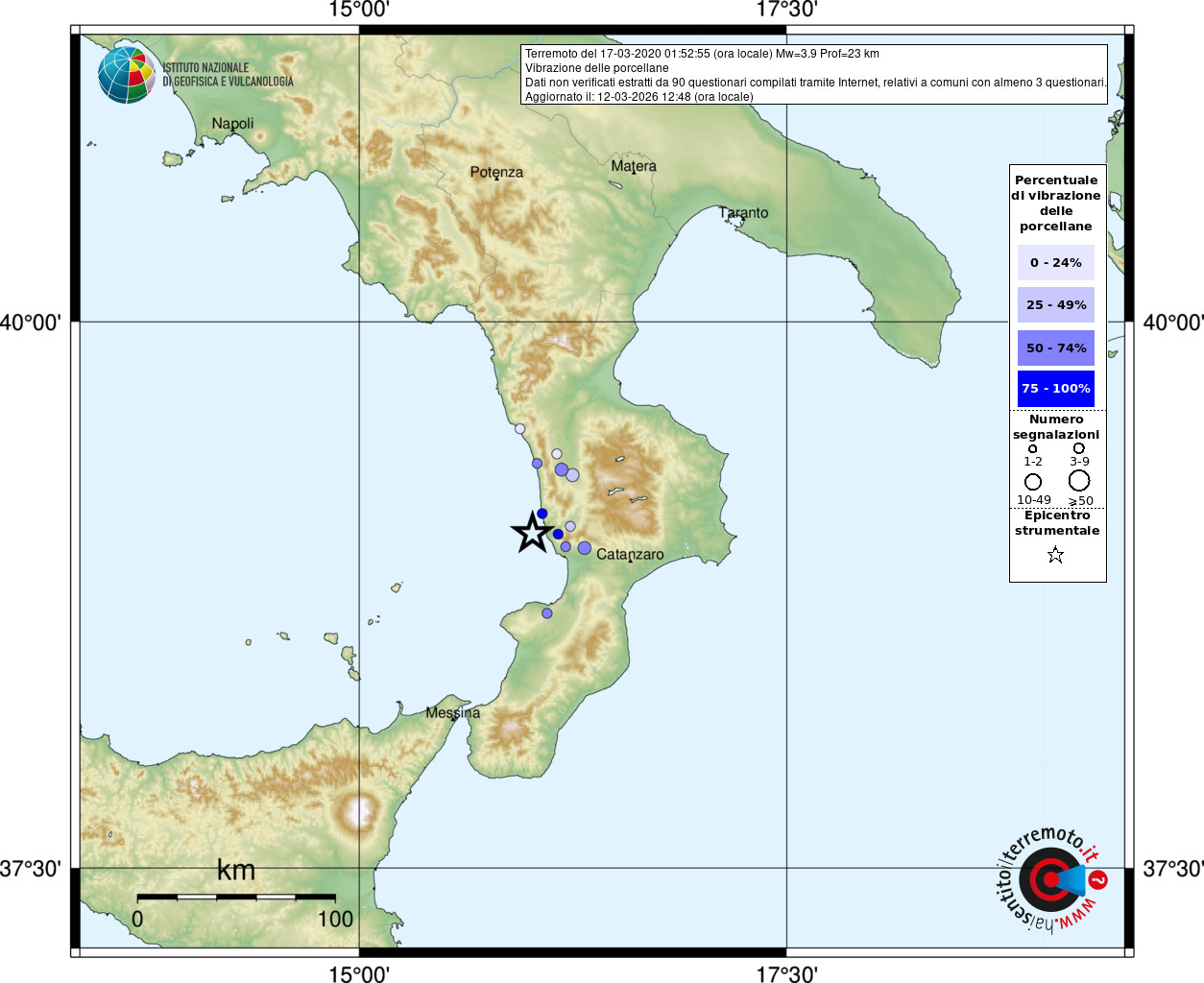The height and width of the screenshot is (983, 1204).
Task: Click the Napoli city label
Action: click(x=233, y=124)
